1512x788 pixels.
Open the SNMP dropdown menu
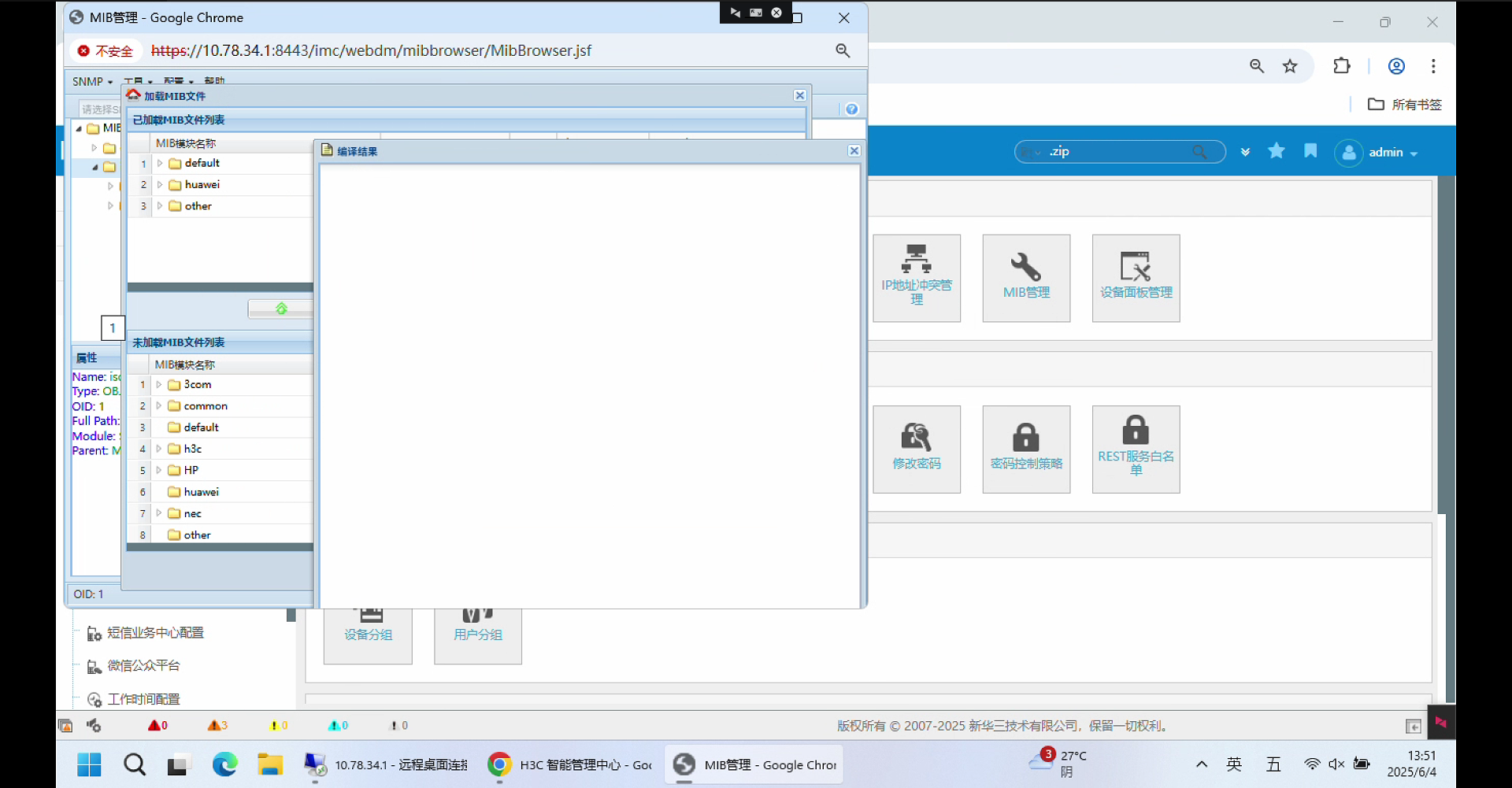92,82
